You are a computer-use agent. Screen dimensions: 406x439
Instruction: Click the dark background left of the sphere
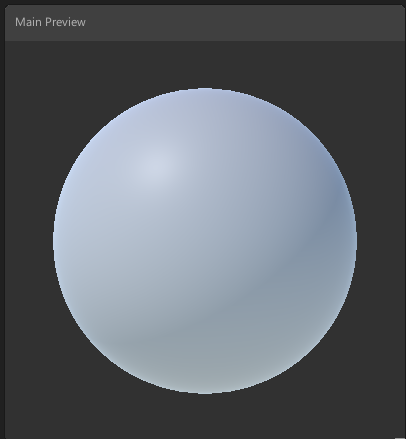(x=28, y=240)
